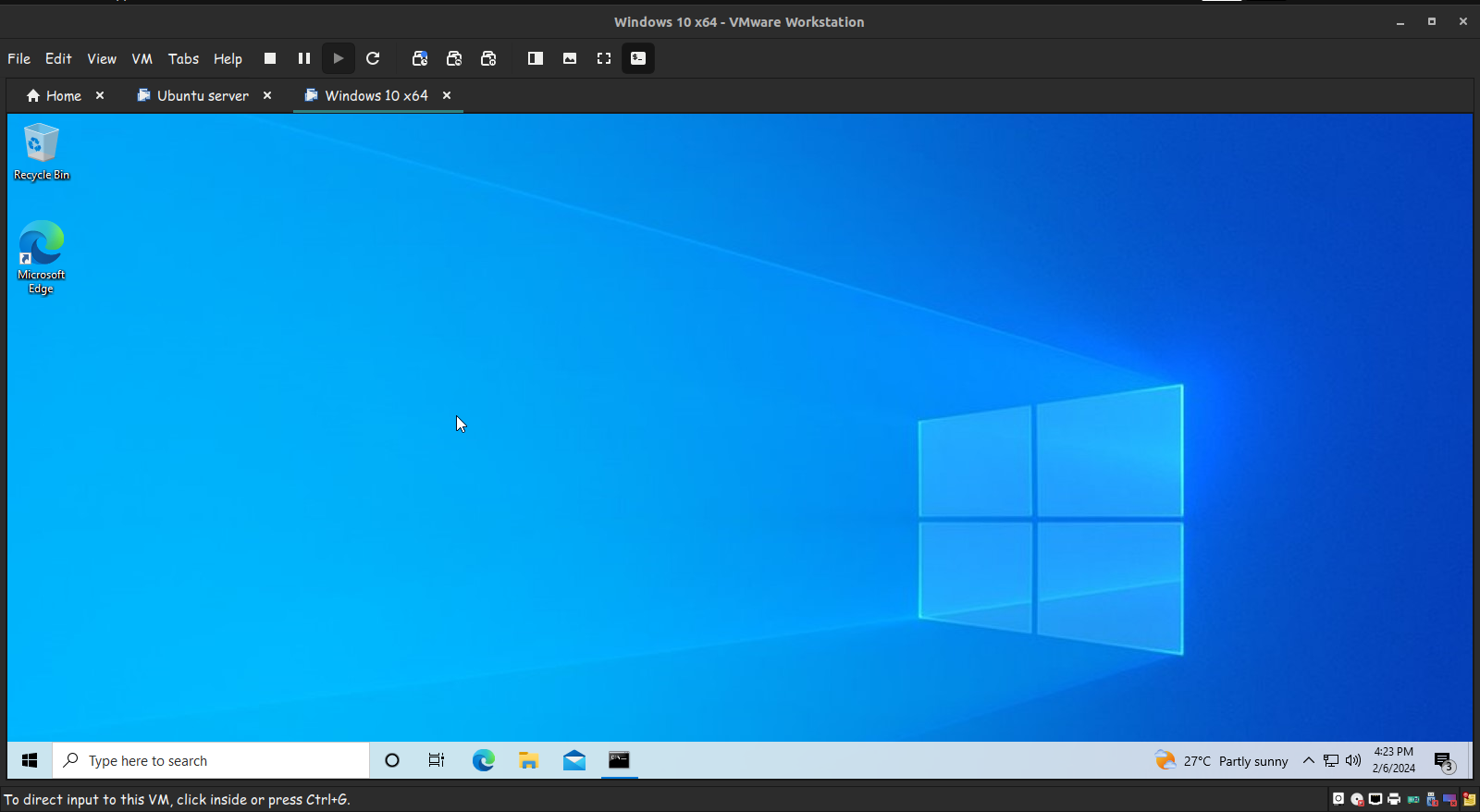The image size is (1480, 812).
Task: Power off VM with the stop icon
Action: coord(270,58)
